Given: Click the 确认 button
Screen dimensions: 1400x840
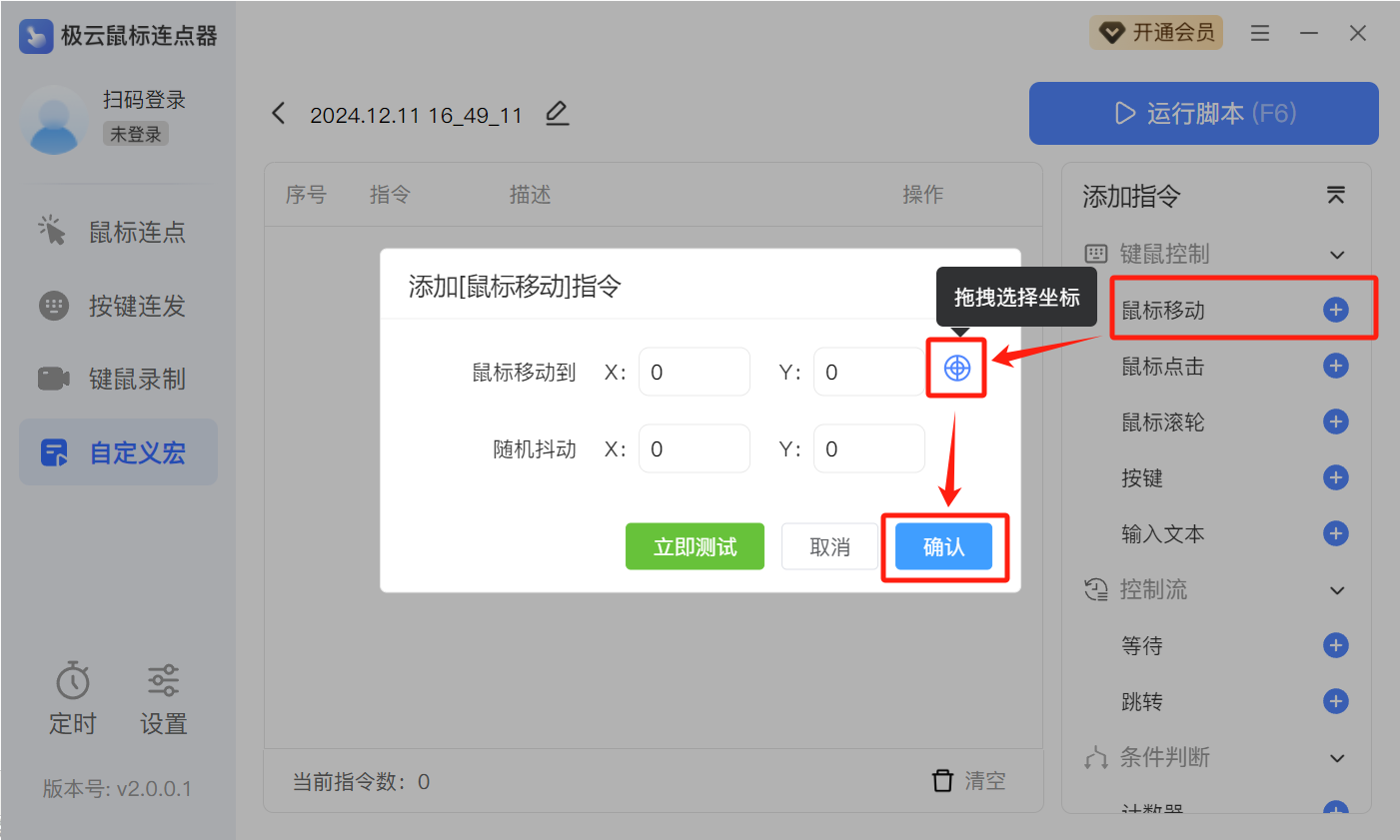Looking at the screenshot, I should pos(943,546).
